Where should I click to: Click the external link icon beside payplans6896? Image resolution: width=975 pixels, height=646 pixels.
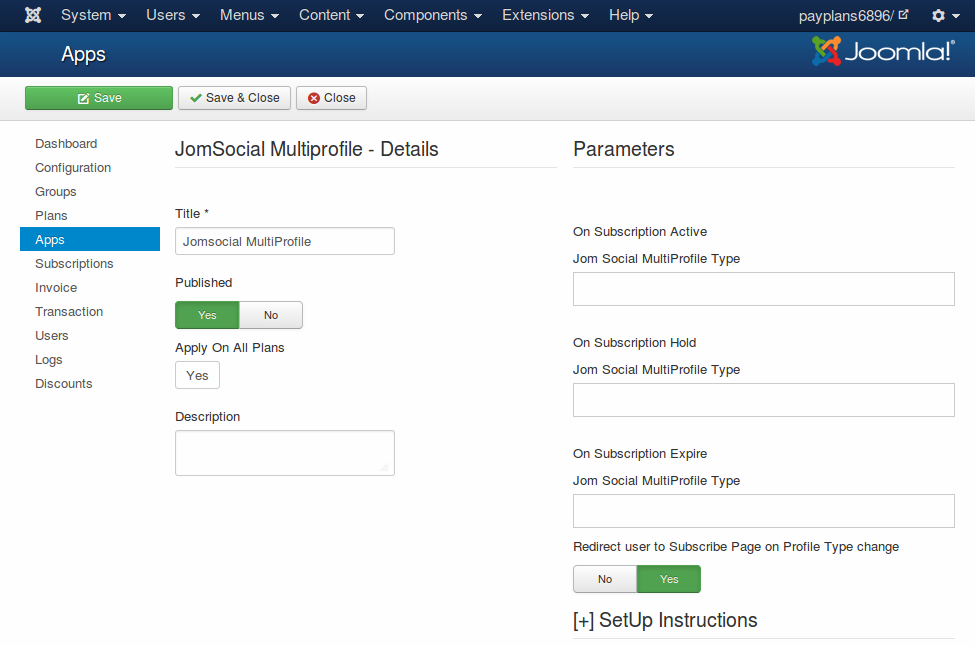903,14
